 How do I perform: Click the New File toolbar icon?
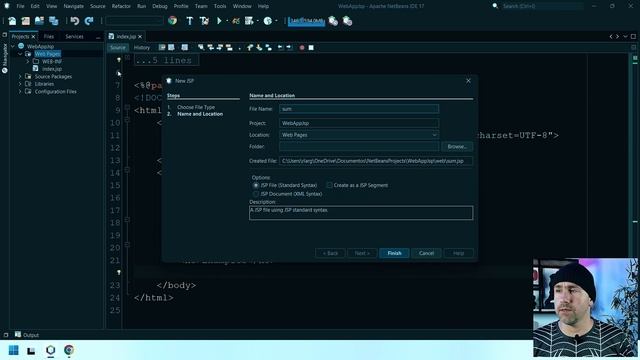click(x=12, y=21)
